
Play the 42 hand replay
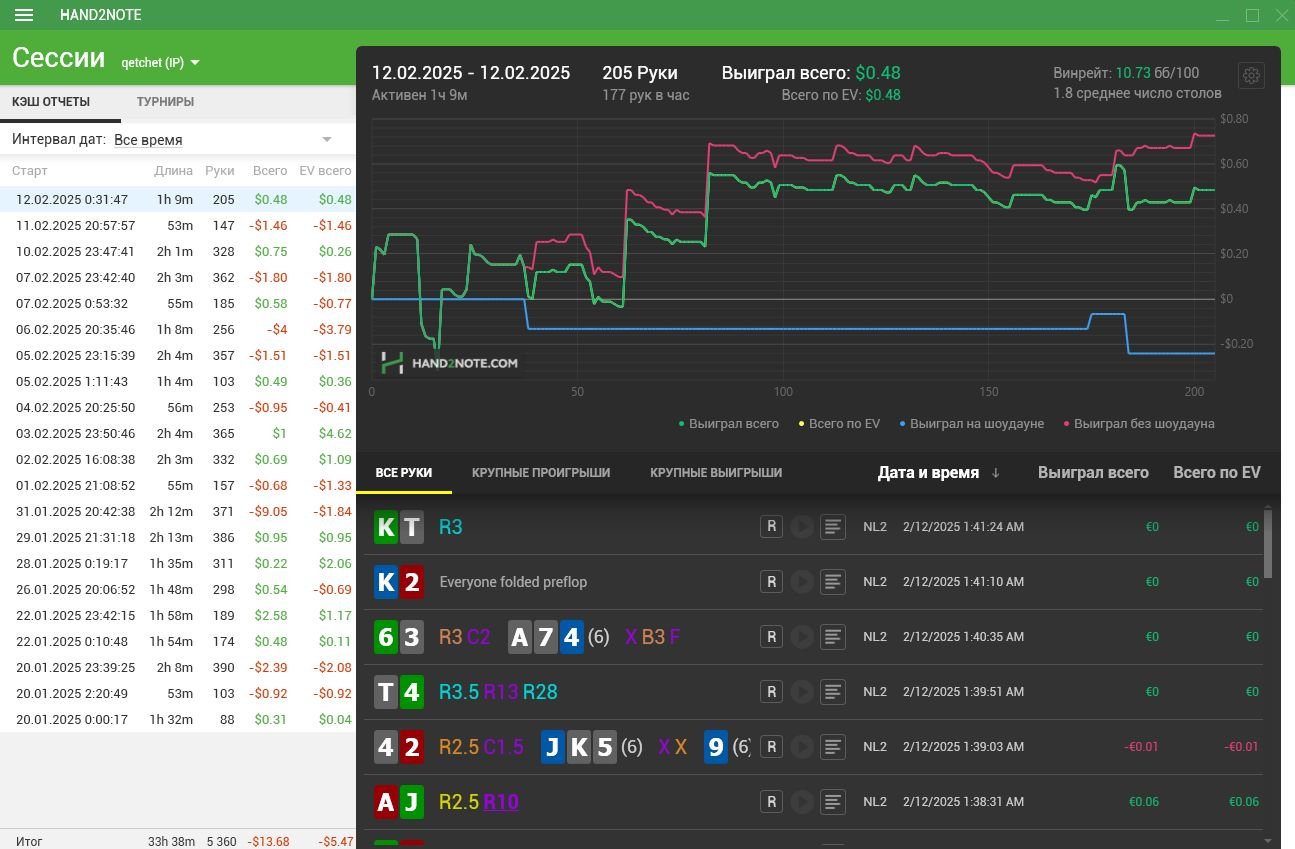coord(802,746)
